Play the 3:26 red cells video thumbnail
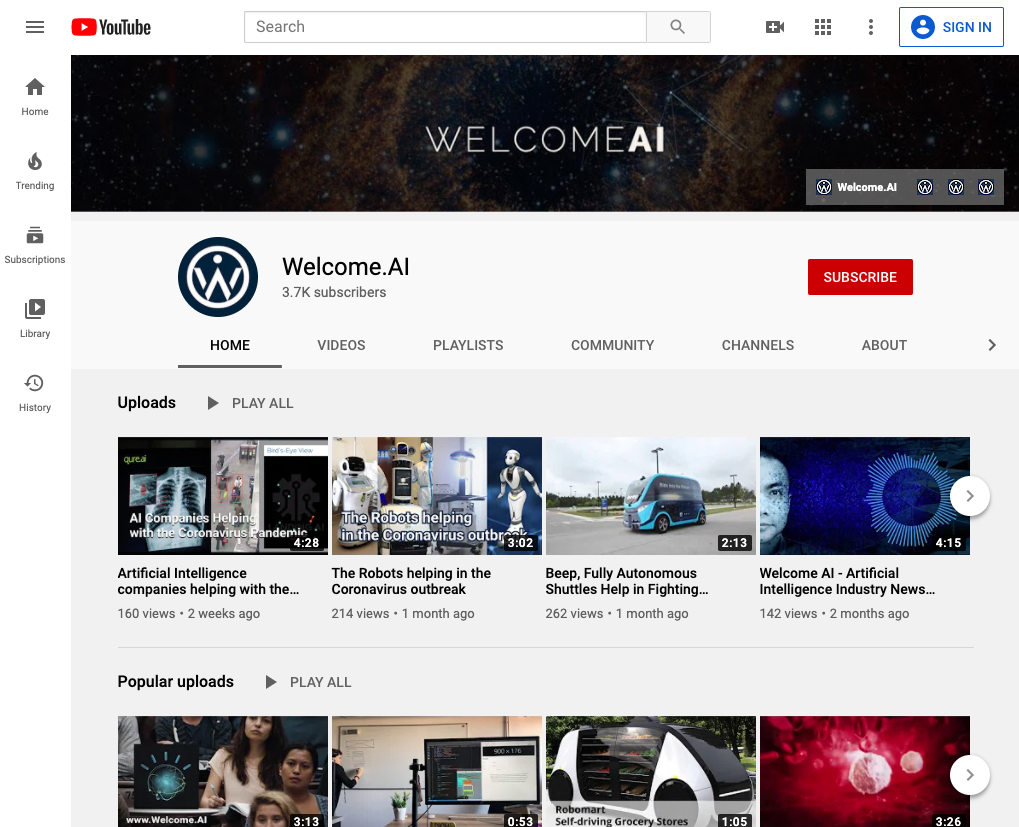This screenshot has width=1019, height=827. tap(864, 772)
